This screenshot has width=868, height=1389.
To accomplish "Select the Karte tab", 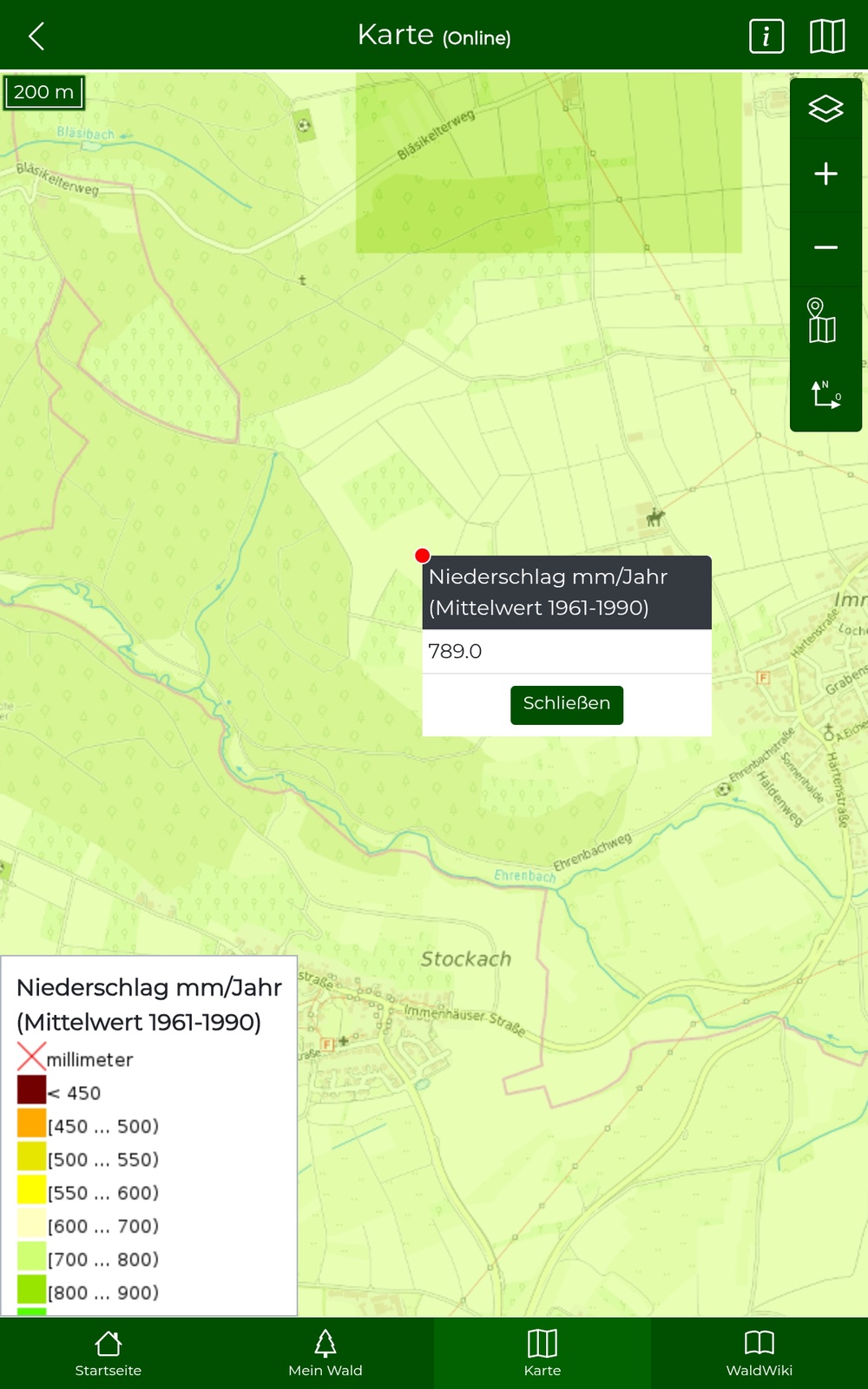I will click(542, 1353).
